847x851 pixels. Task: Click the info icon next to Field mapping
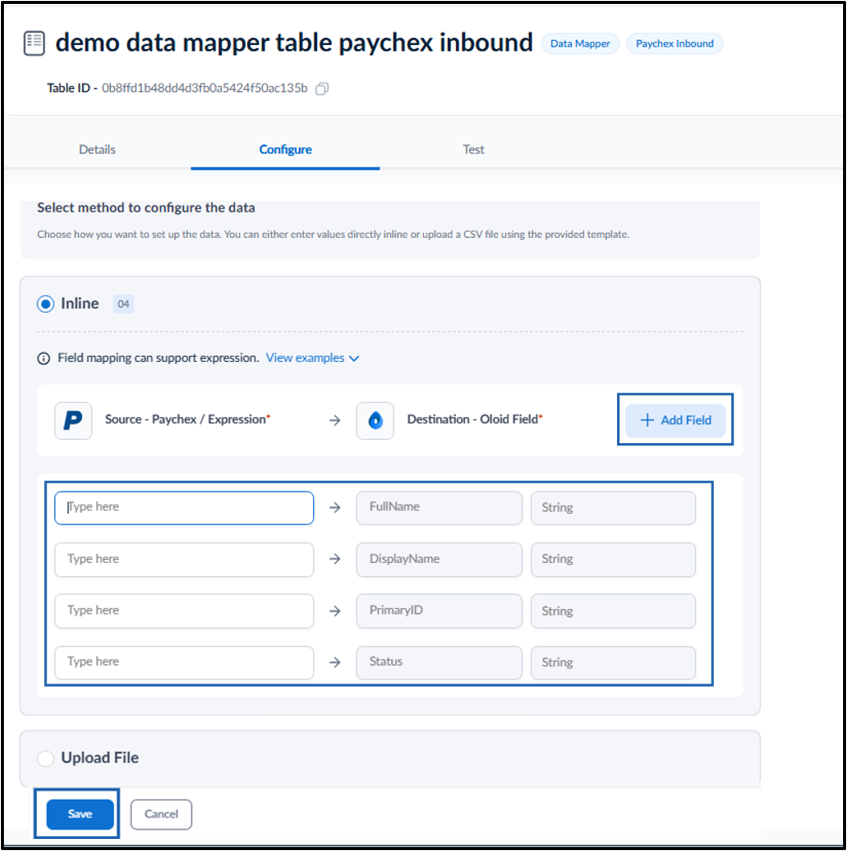[43, 358]
